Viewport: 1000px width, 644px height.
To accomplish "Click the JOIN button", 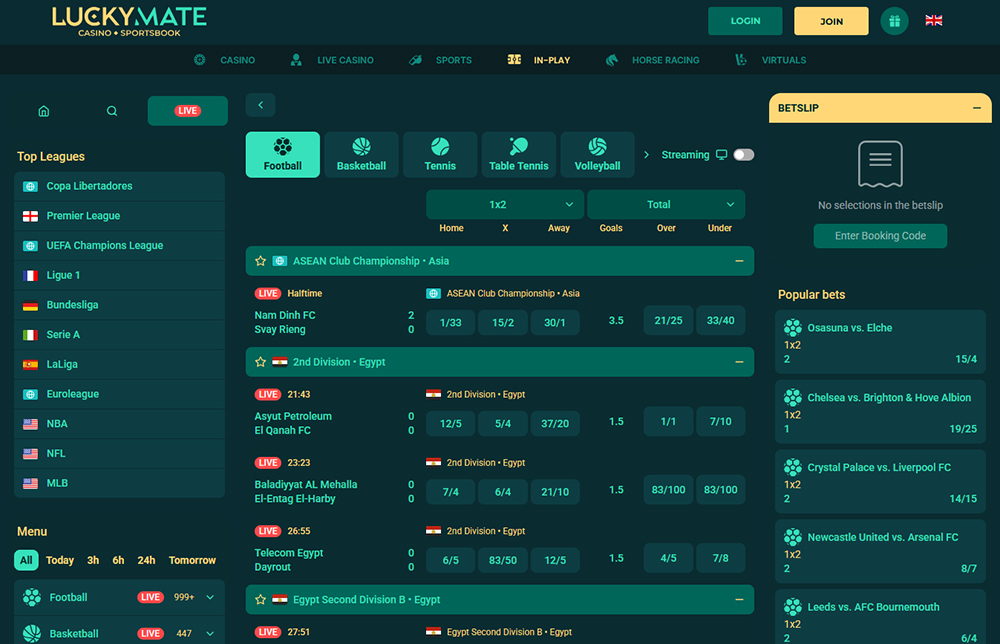I will [831, 21].
